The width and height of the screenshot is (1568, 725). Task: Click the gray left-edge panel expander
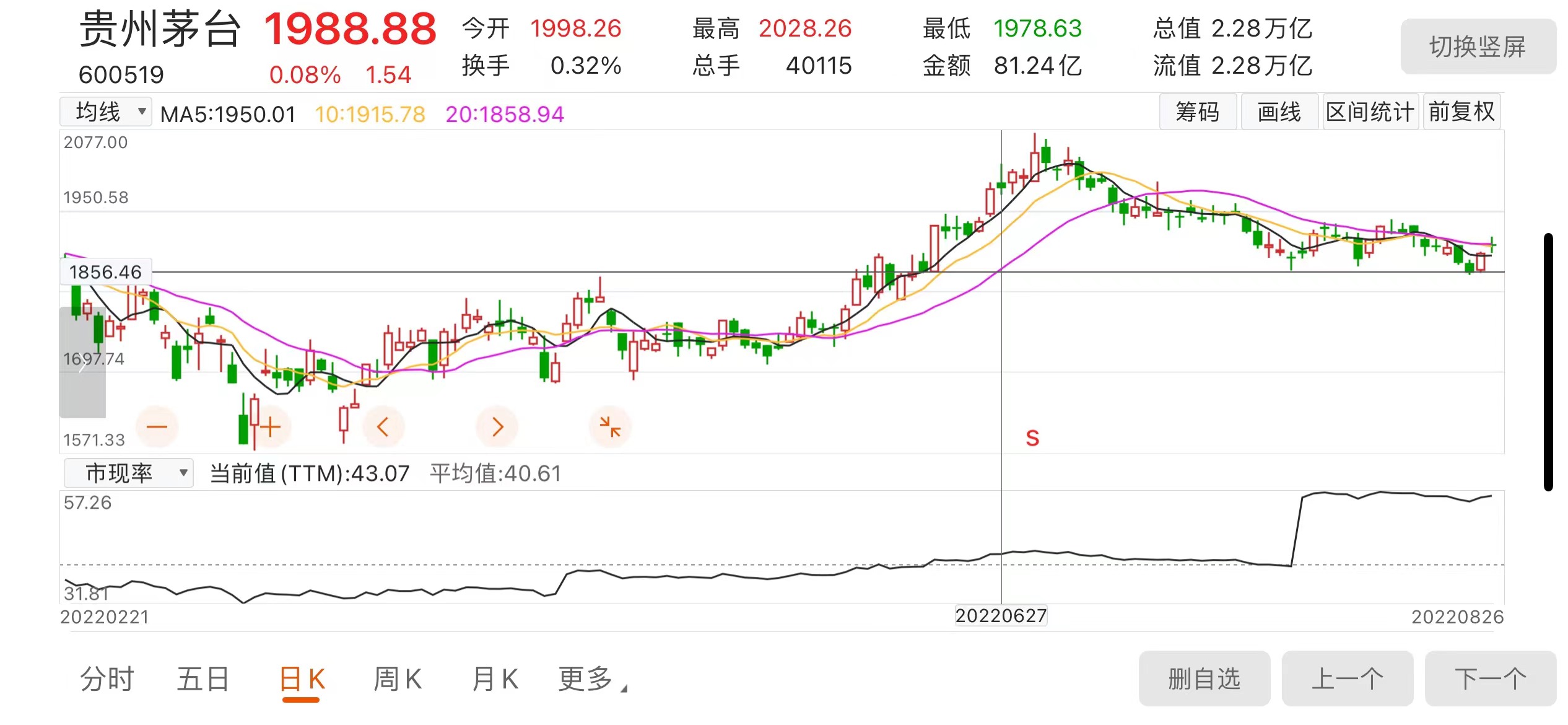point(82,362)
